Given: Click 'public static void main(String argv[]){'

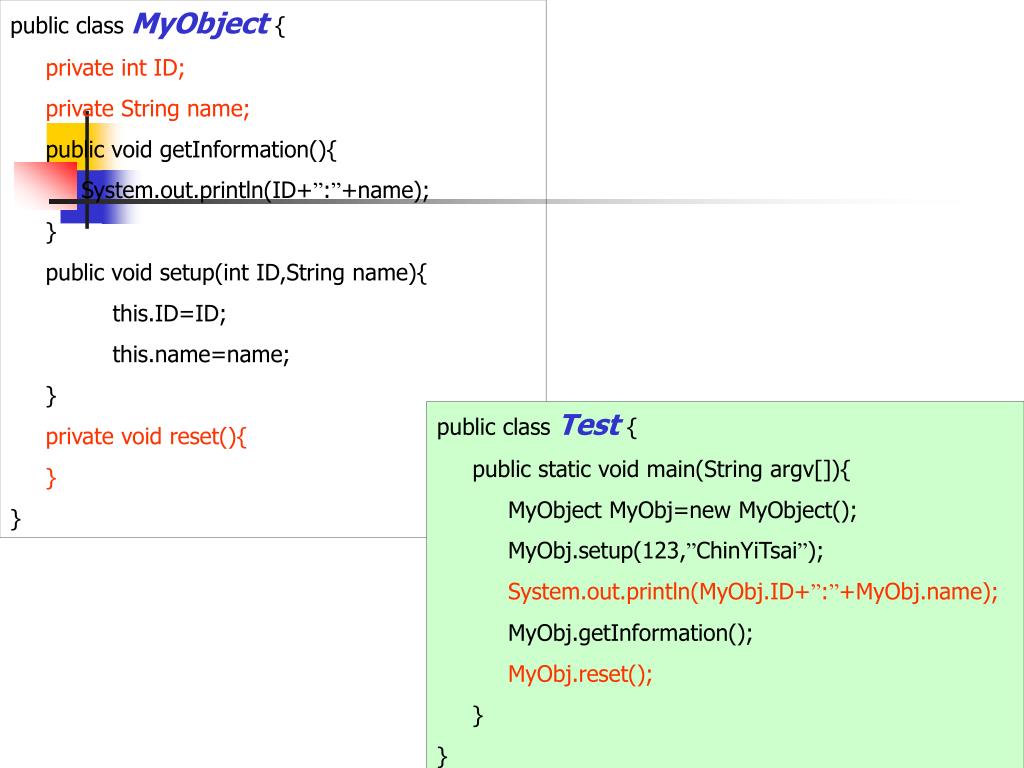Looking at the screenshot, I should tap(661, 470).
